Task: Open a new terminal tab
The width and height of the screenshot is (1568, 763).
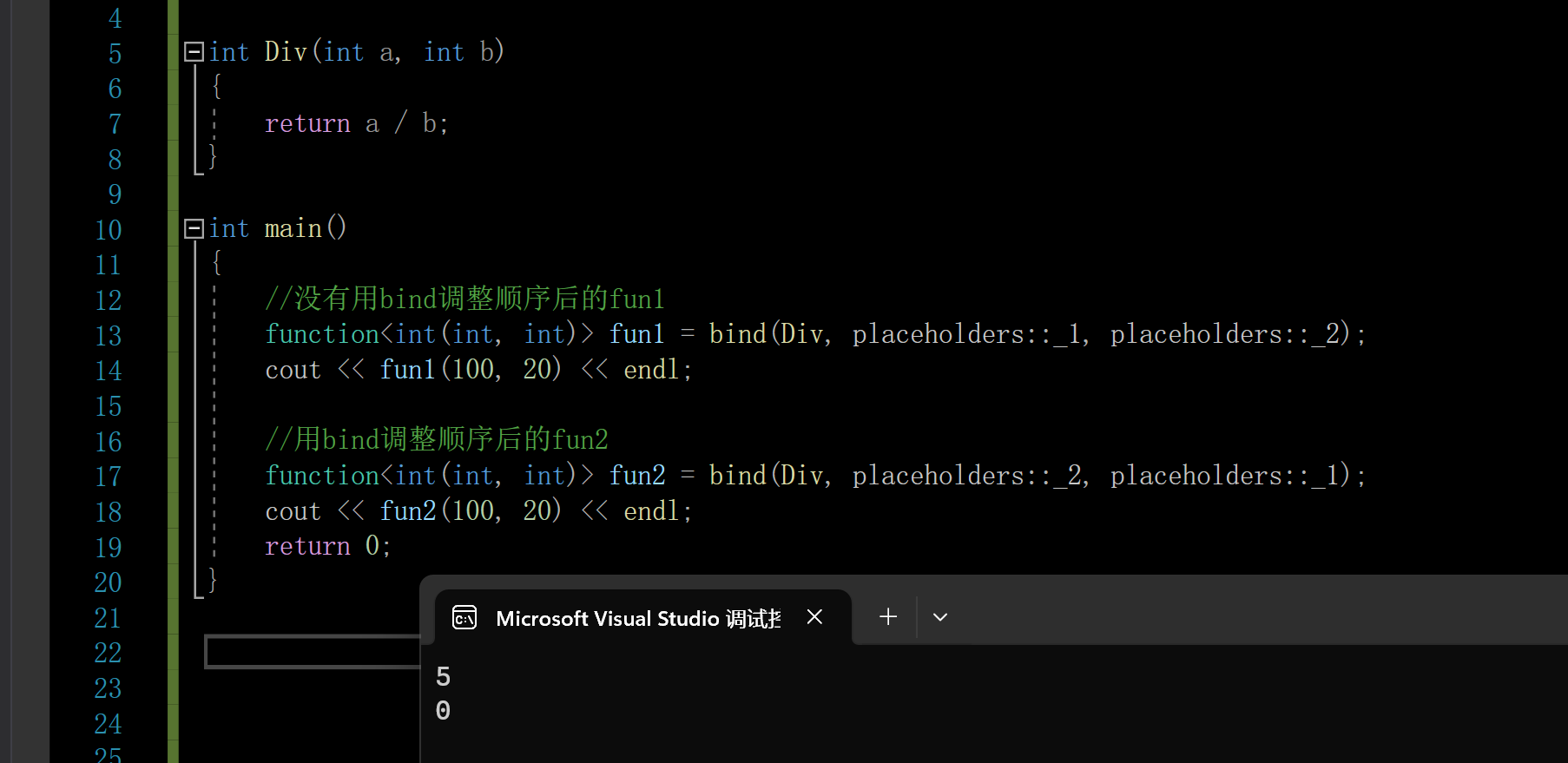Action: pyautogui.click(x=887, y=616)
